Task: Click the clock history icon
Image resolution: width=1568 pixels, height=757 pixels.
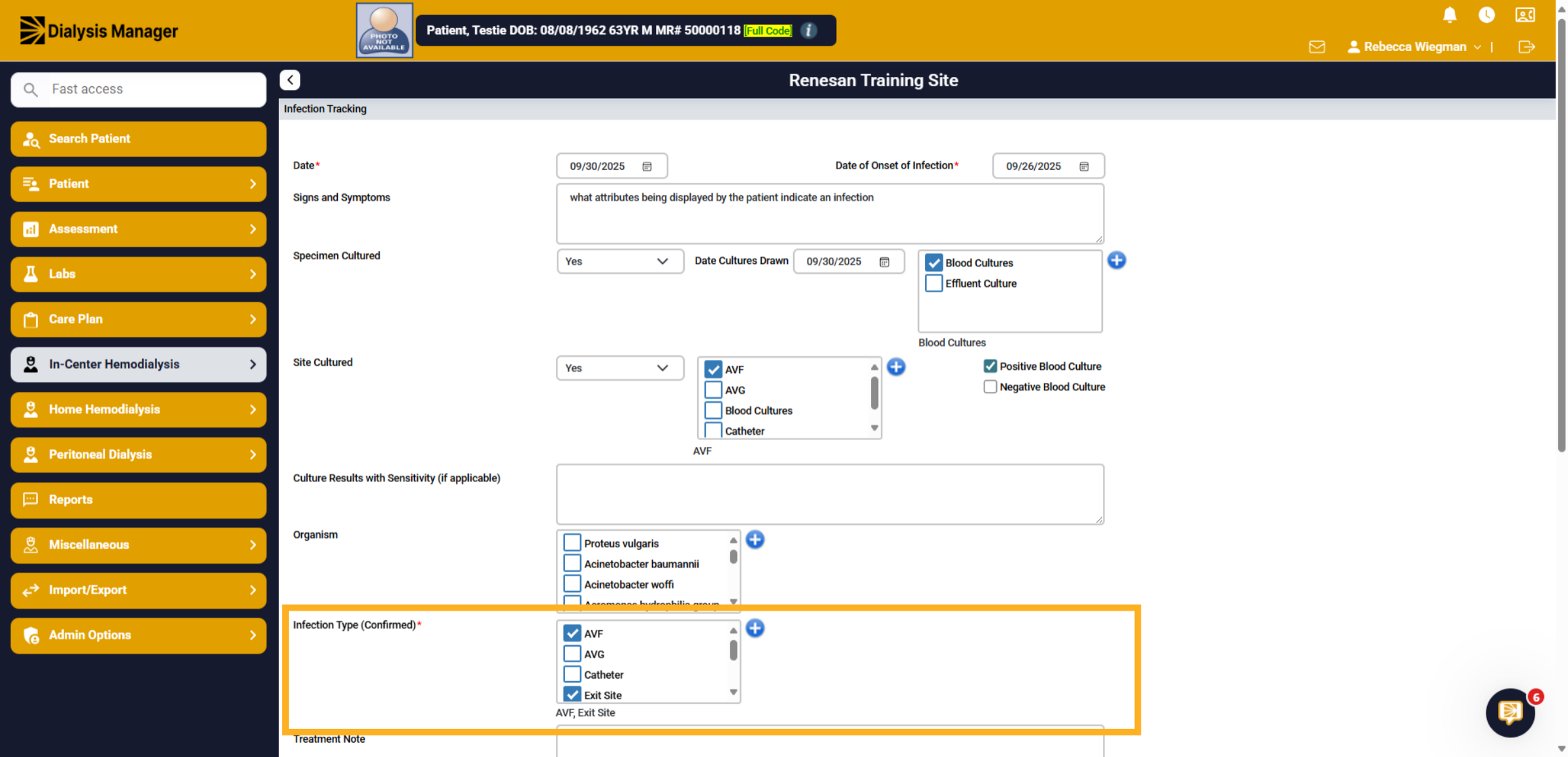Action: [1486, 15]
